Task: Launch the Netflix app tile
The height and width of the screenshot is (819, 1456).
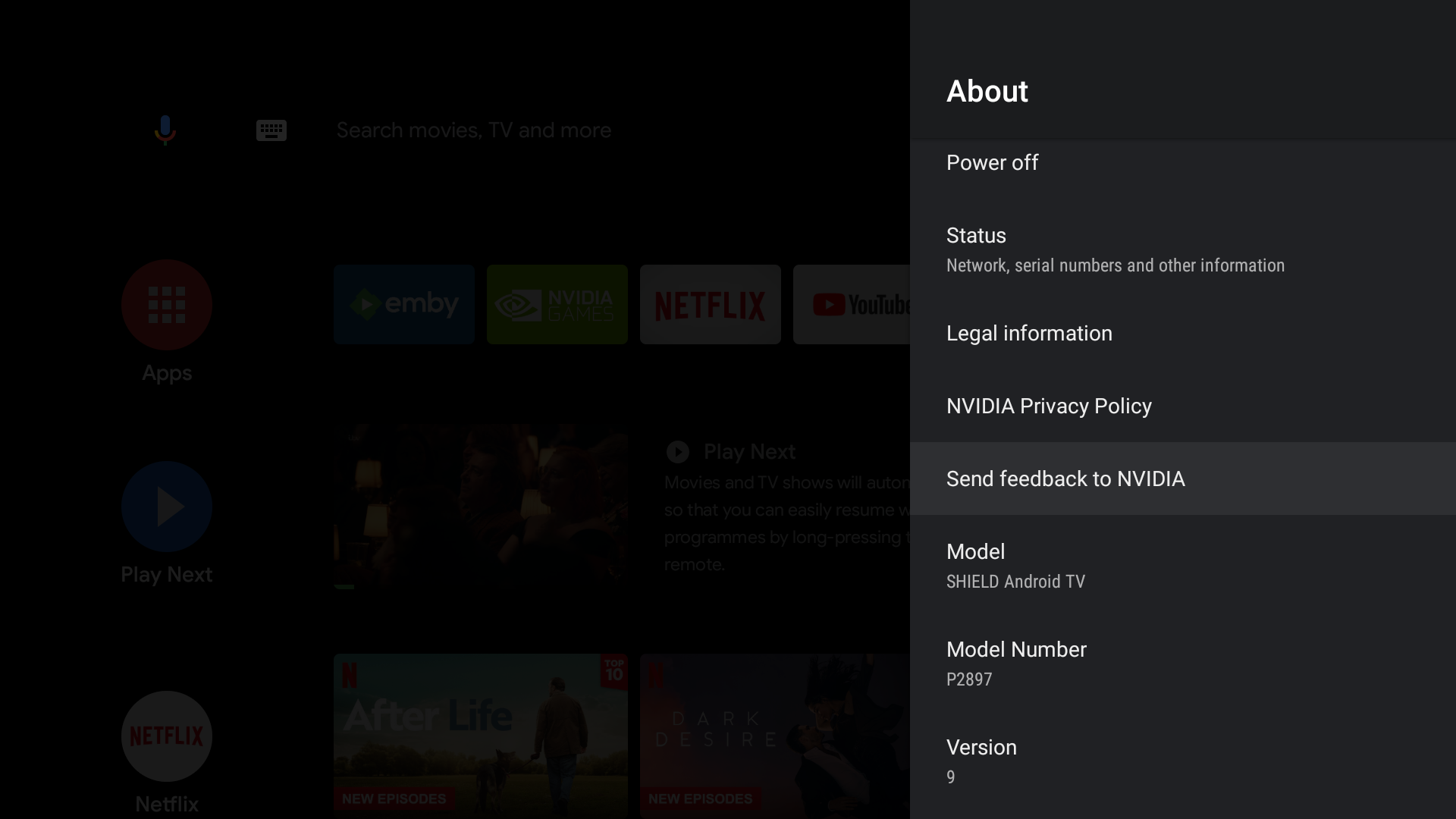Action: 710,304
